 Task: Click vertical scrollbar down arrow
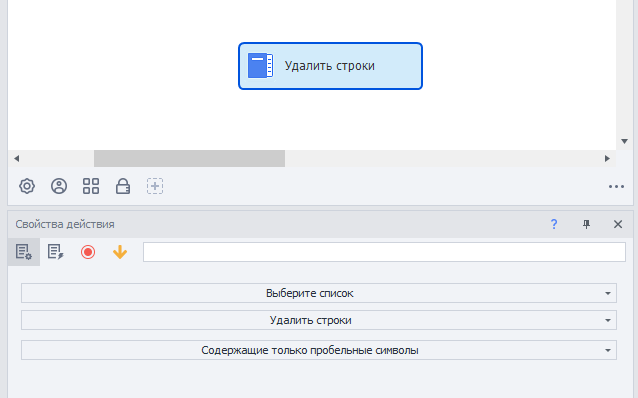625,141
